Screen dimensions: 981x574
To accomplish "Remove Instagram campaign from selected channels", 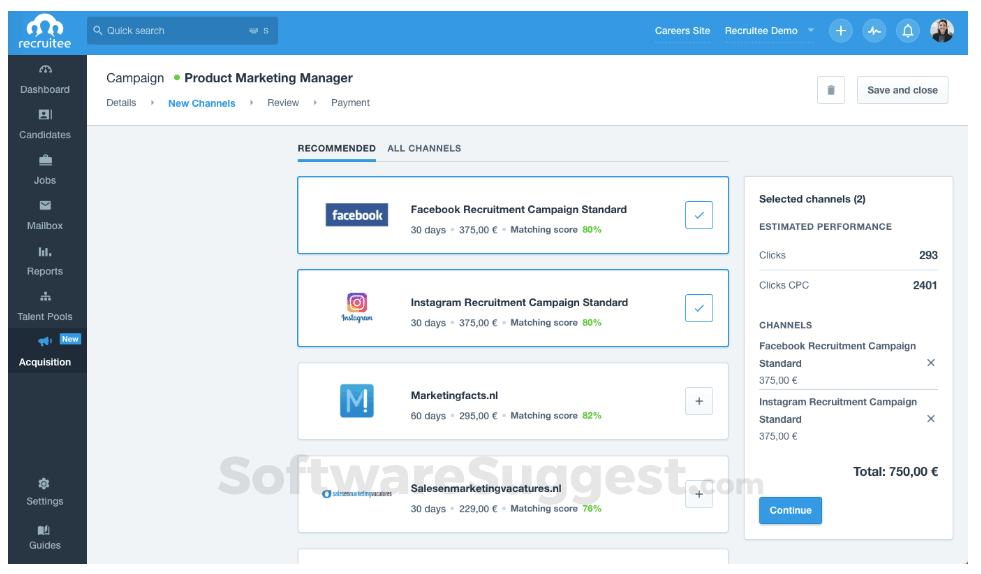I will coord(931,419).
